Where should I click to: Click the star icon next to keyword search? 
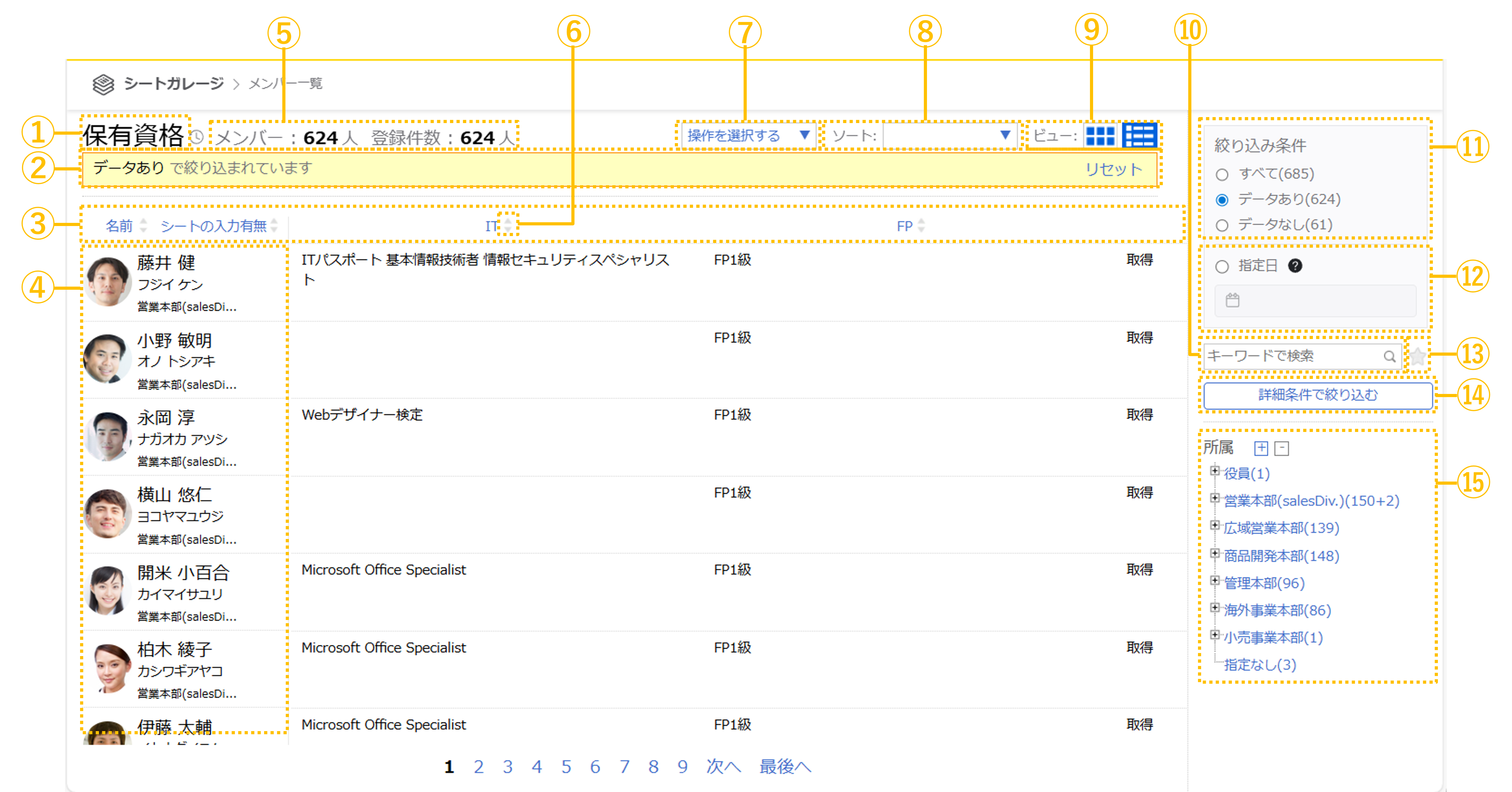(x=1417, y=356)
